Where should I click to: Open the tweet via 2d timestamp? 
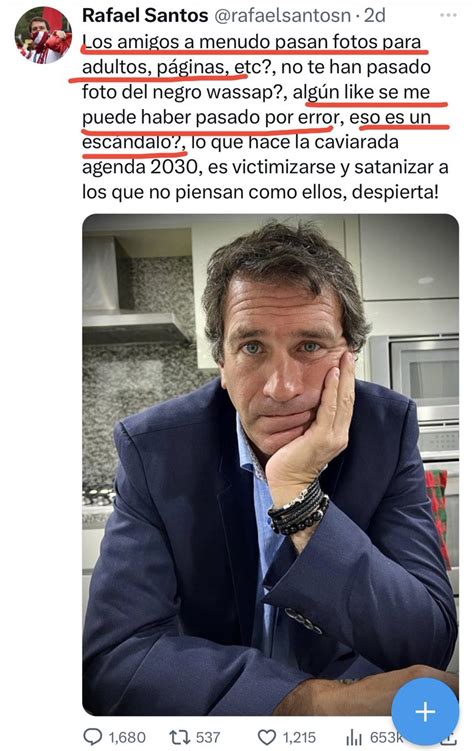(x=374, y=15)
